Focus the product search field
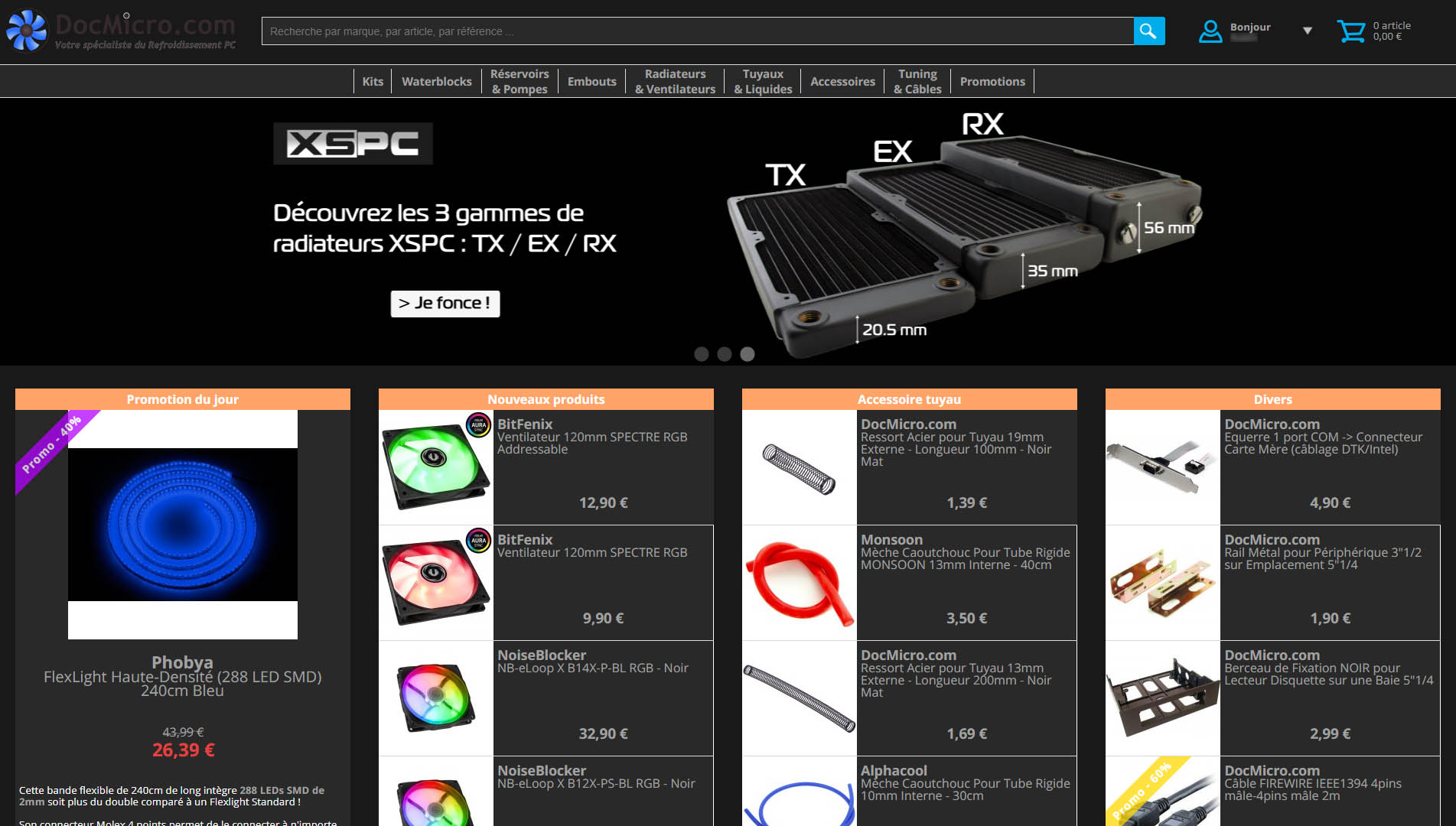Screen dimensions: 1456x826 (x=697, y=31)
